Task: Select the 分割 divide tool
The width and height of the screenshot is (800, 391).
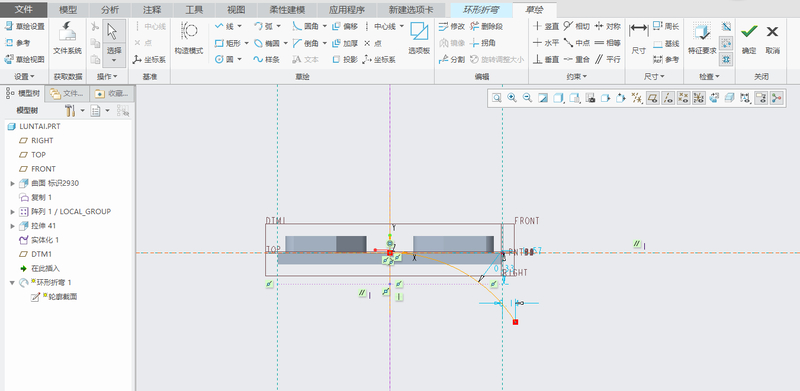Action: tap(452, 60)
